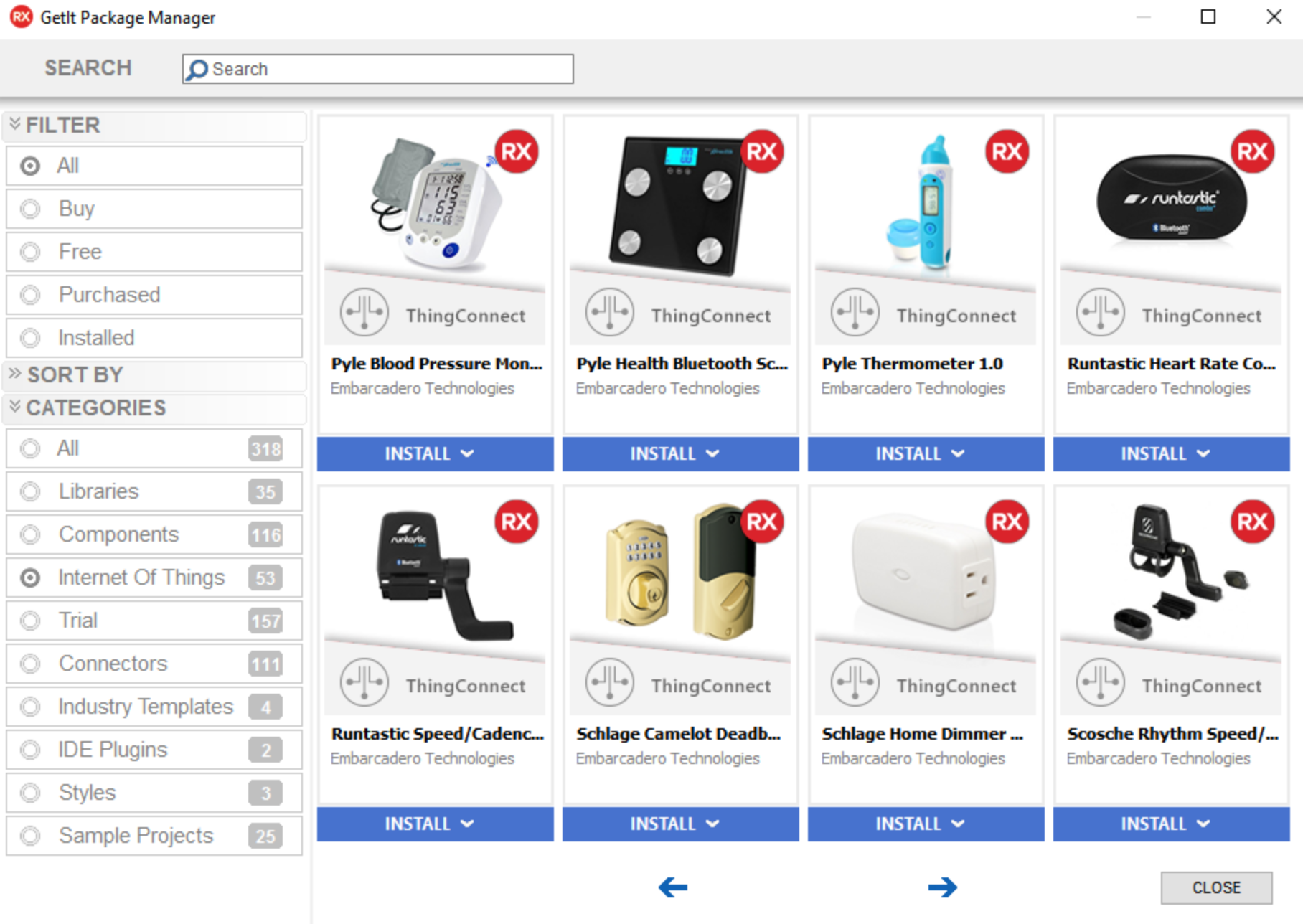Click the previous page left arrow

(x=673, y=887)
